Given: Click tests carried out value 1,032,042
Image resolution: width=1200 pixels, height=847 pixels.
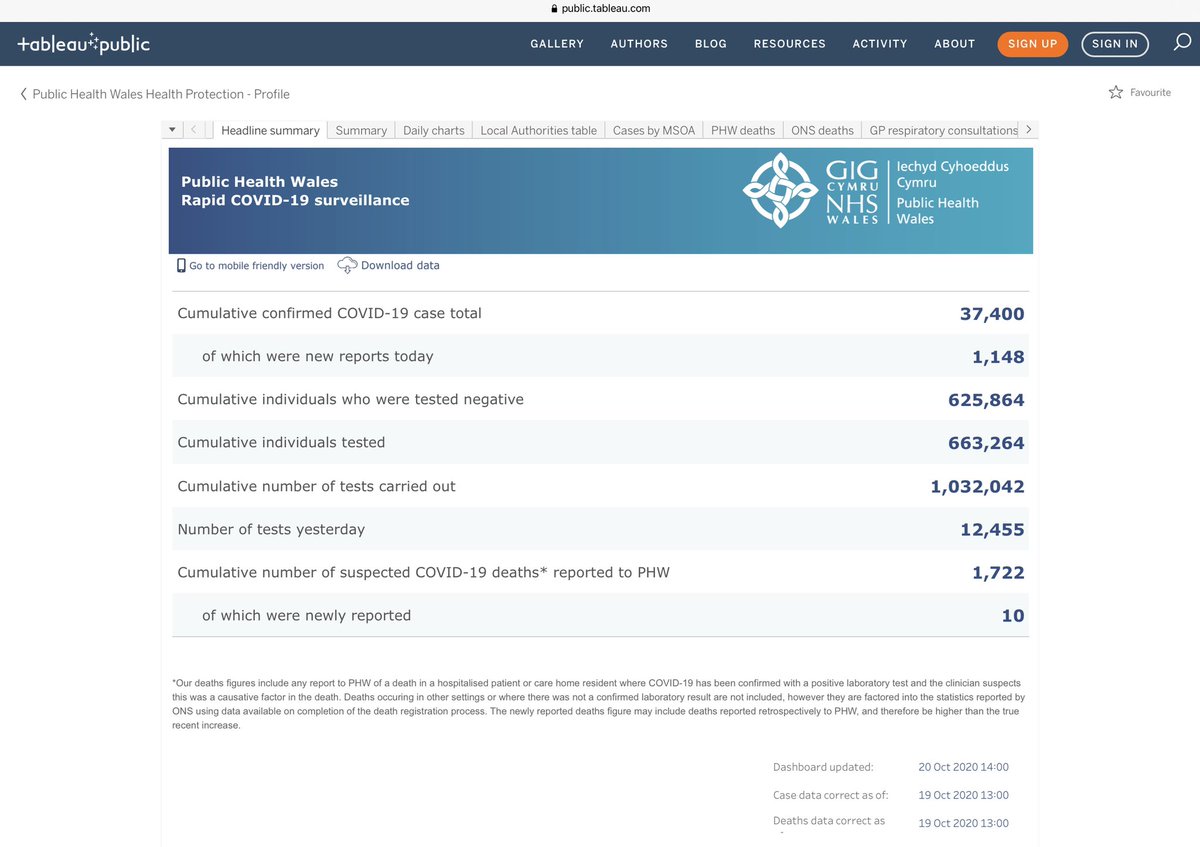Looking at the screenshot, I should pos(978,487).
